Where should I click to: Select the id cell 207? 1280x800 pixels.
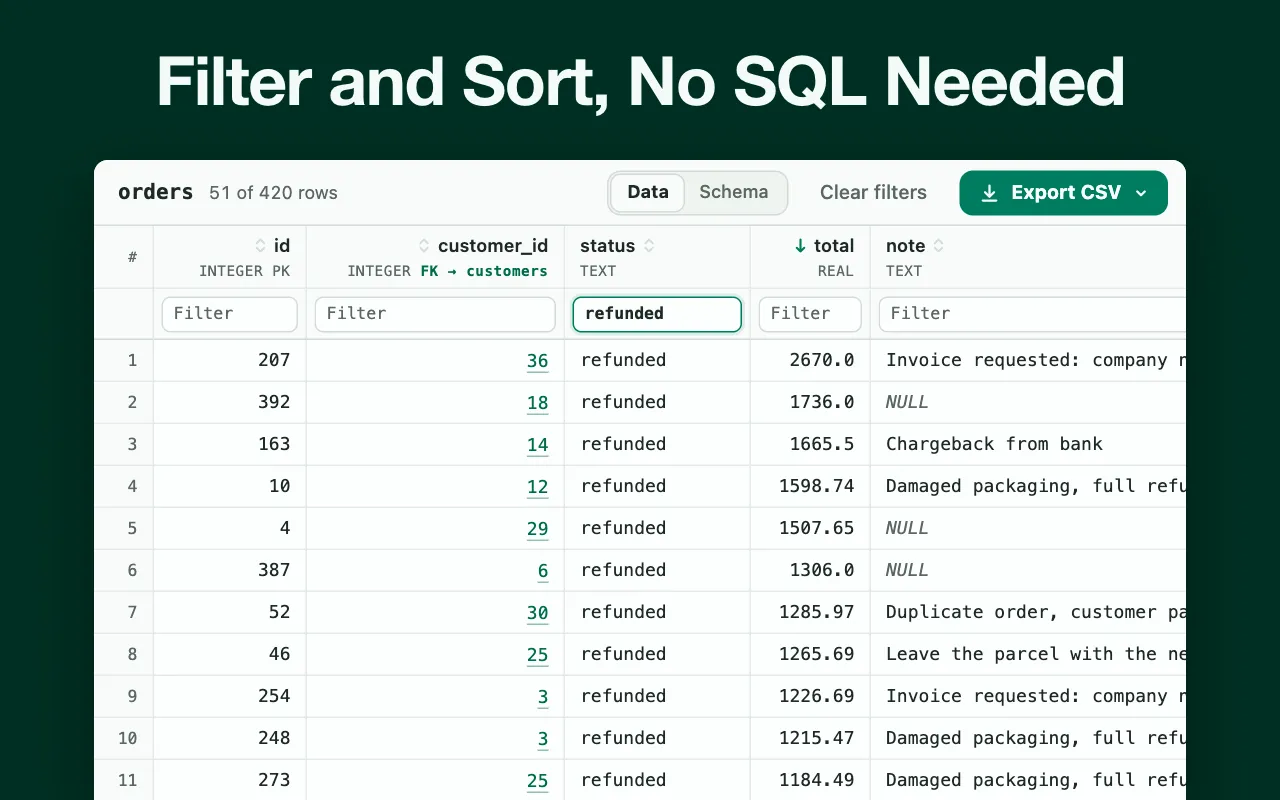(230, 360)
